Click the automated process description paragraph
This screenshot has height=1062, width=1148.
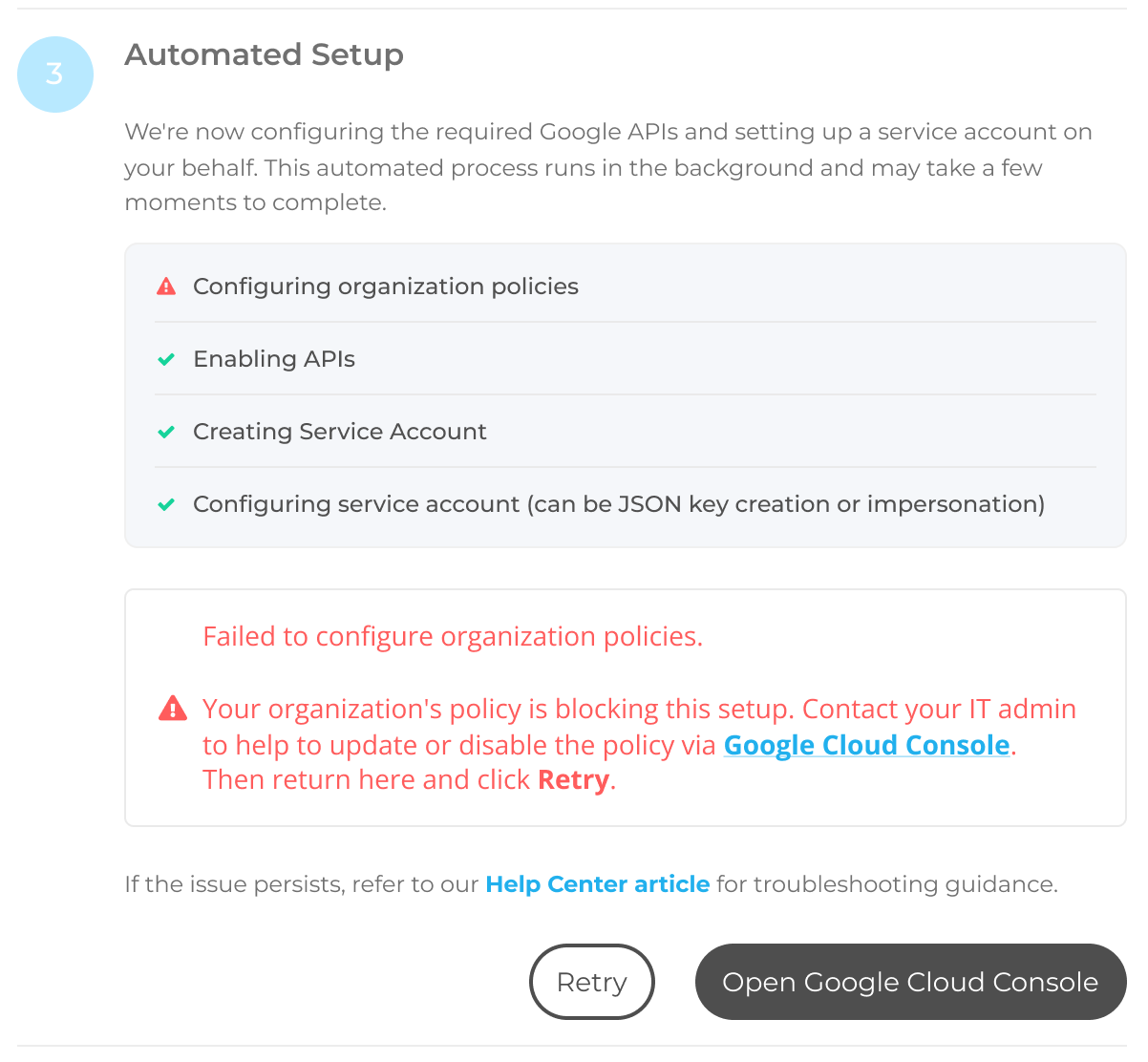[x=608, y=167]
